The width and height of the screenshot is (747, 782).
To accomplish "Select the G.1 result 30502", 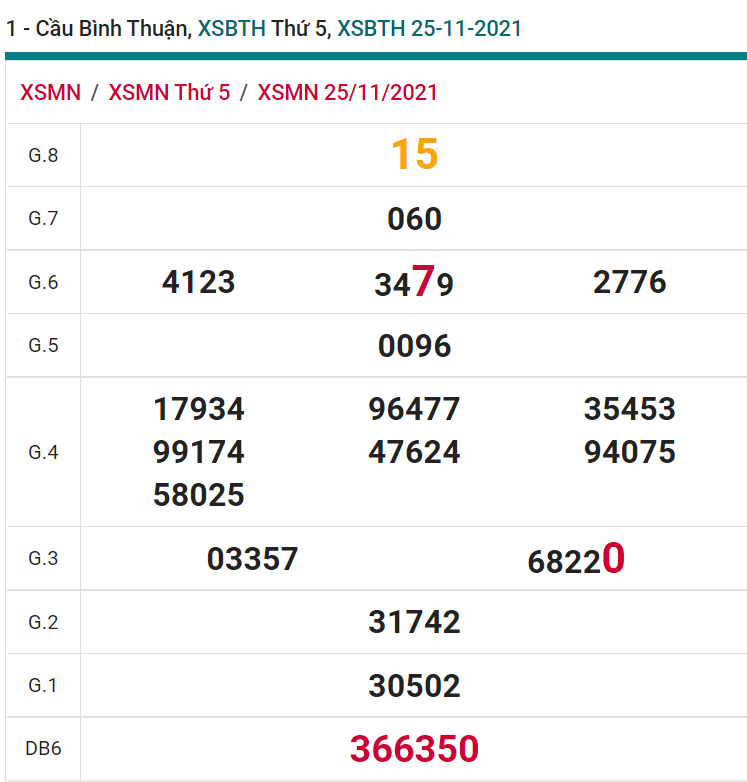I will pos(414,686).
